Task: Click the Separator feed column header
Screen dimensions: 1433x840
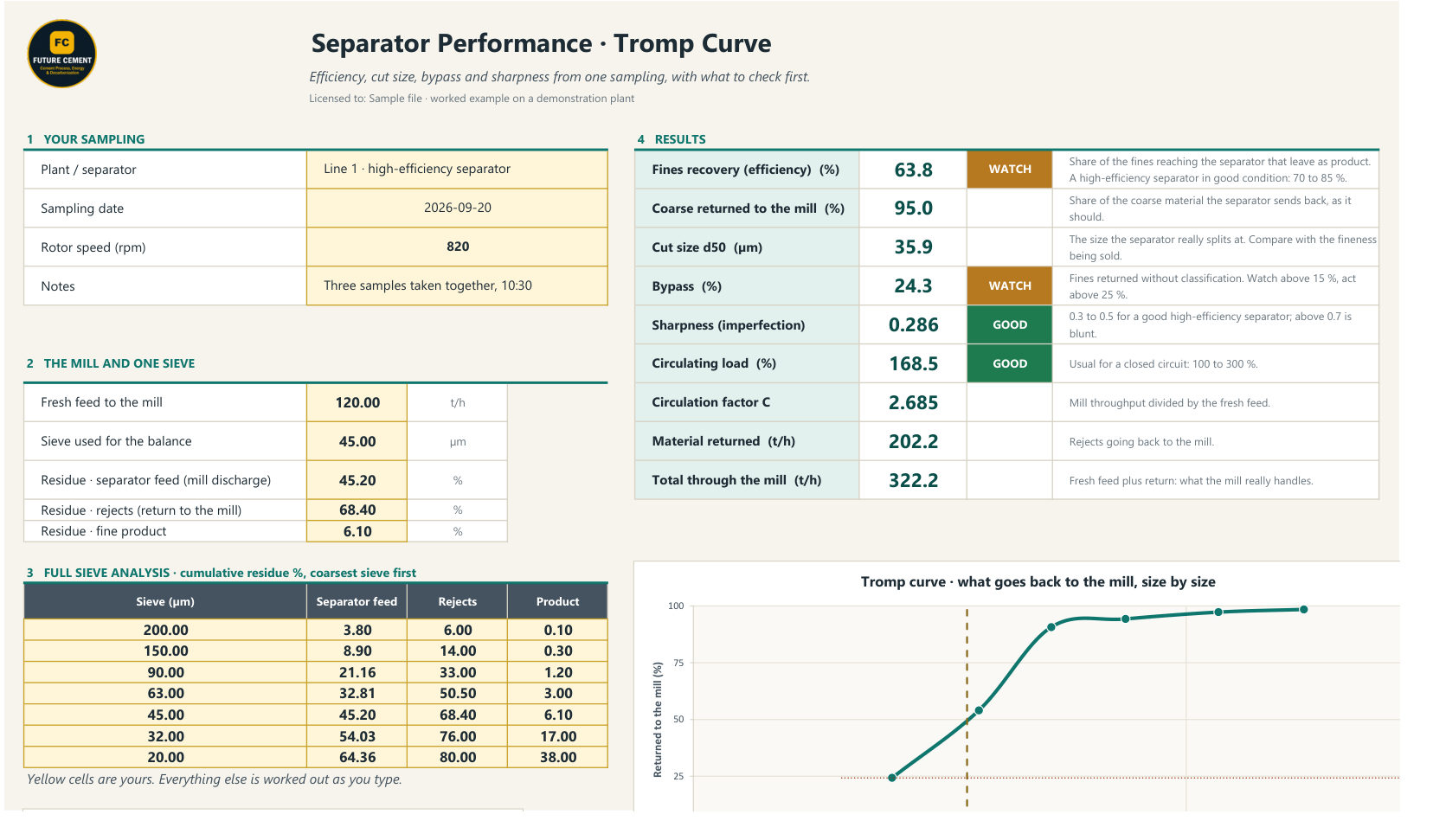Action: pyautogui.click(x=357, y=601)
